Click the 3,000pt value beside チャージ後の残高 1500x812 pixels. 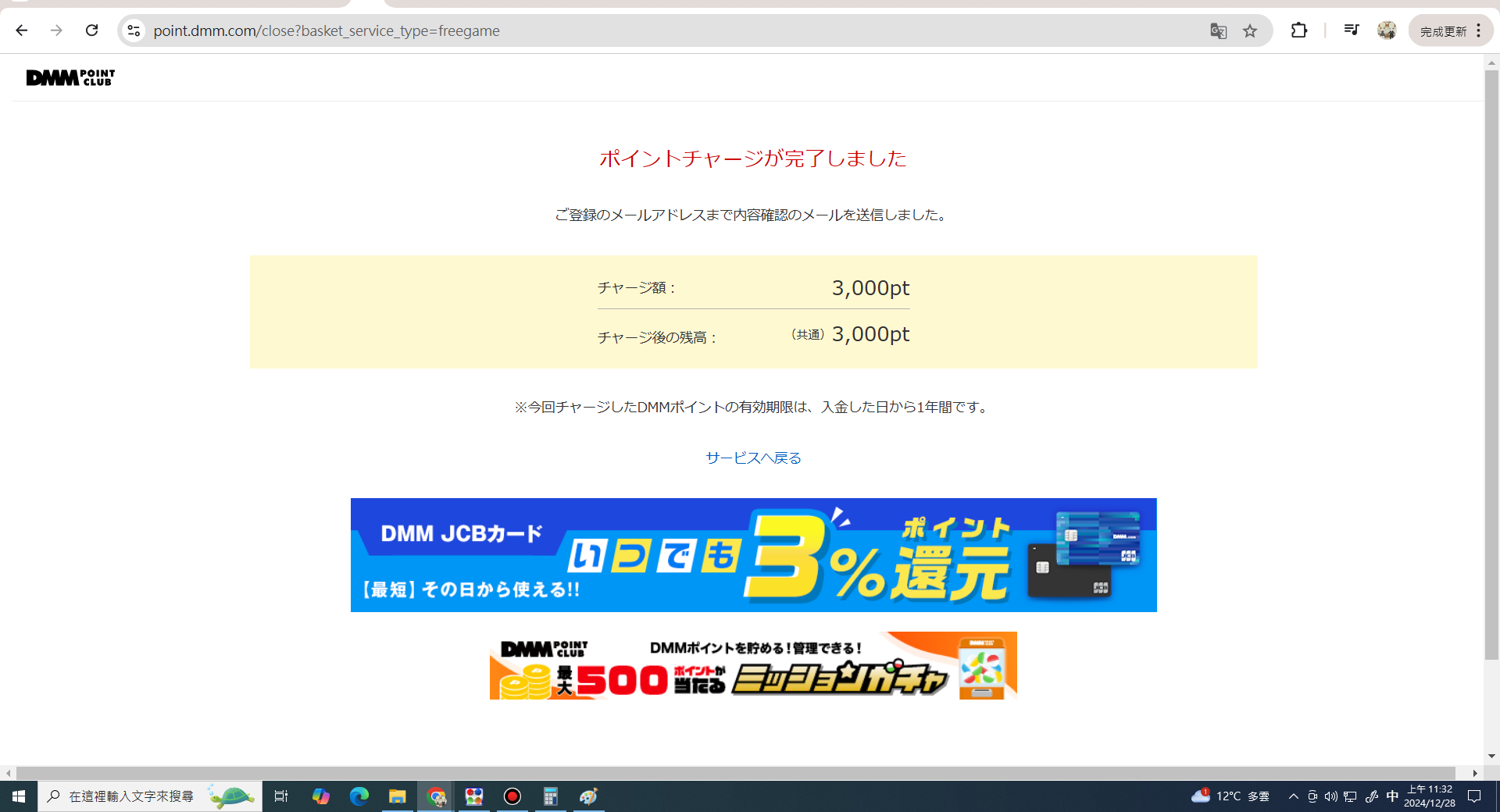click(870, 334)
